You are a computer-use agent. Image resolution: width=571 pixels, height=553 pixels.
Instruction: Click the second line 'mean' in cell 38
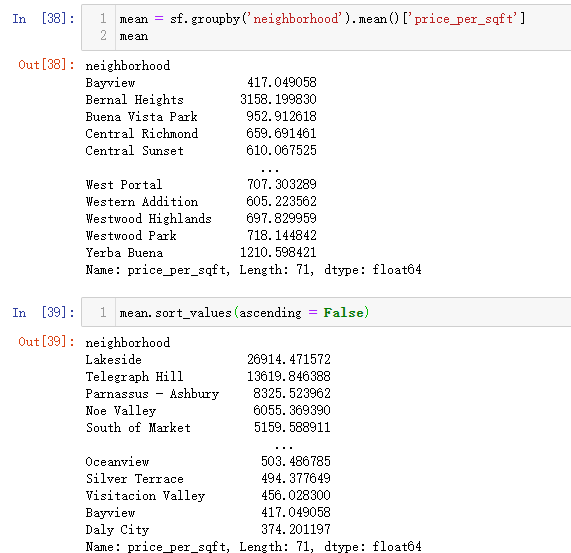point(134,36)
